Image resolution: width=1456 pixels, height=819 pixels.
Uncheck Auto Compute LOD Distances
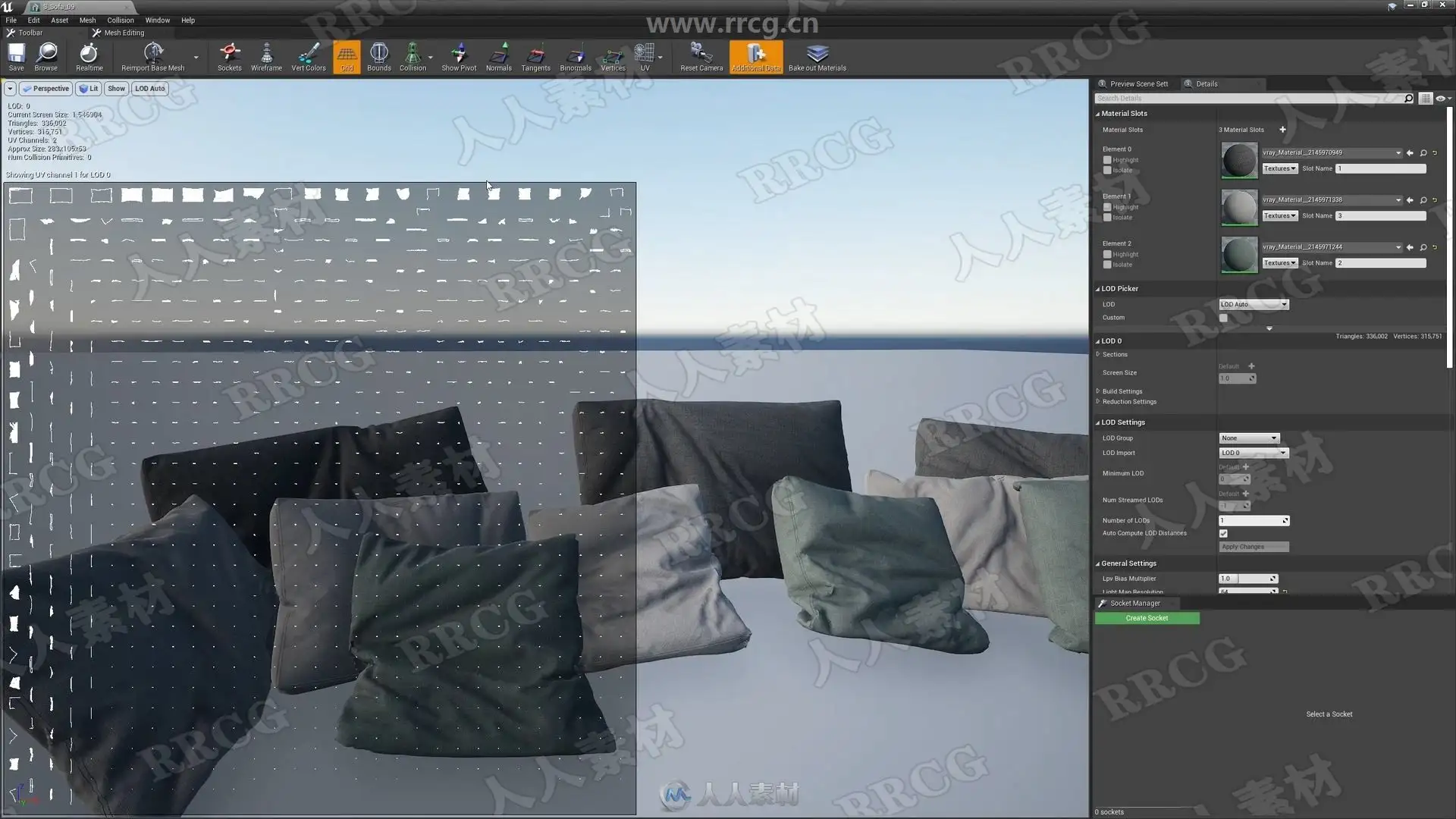pyautogui.click(x=1223, y=534)
